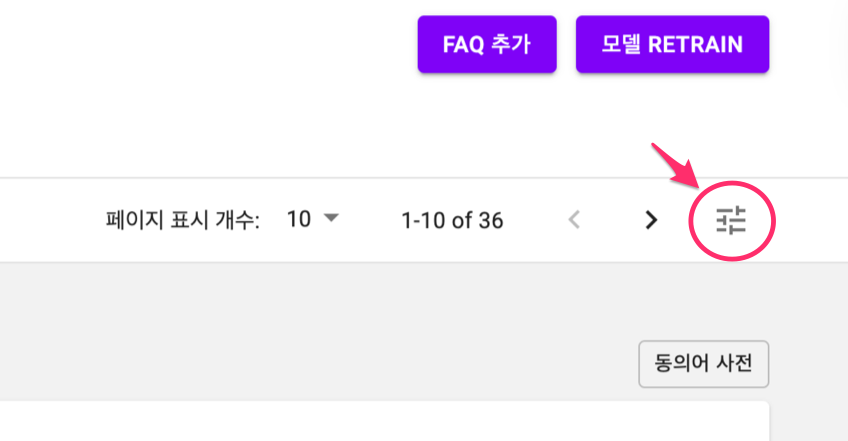
Task: Open the 동의어 사전 button
Action: tap(704, 364)
